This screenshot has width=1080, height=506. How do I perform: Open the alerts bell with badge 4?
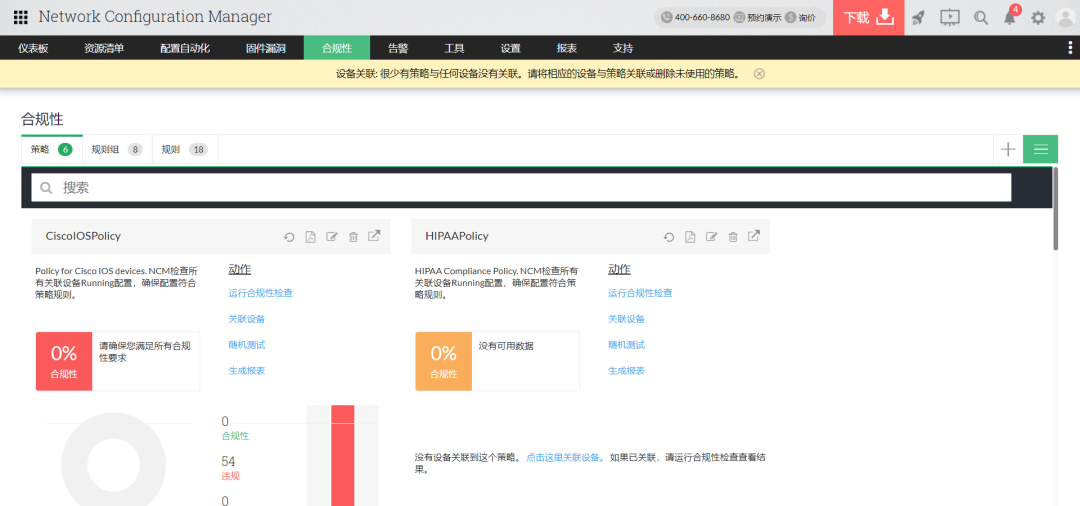(x=1010, y=16)
